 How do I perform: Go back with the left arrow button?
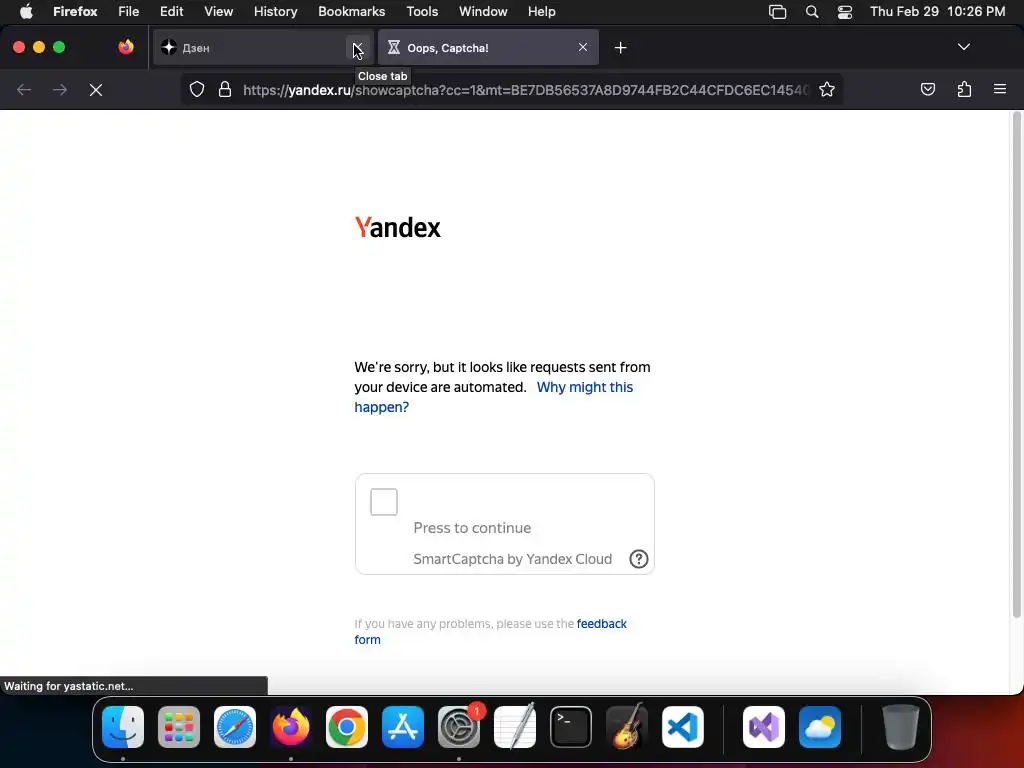coord(24,89)
